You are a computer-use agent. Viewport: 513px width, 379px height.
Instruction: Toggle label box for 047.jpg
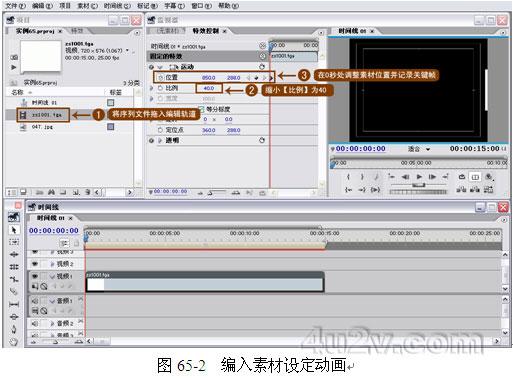111,127
